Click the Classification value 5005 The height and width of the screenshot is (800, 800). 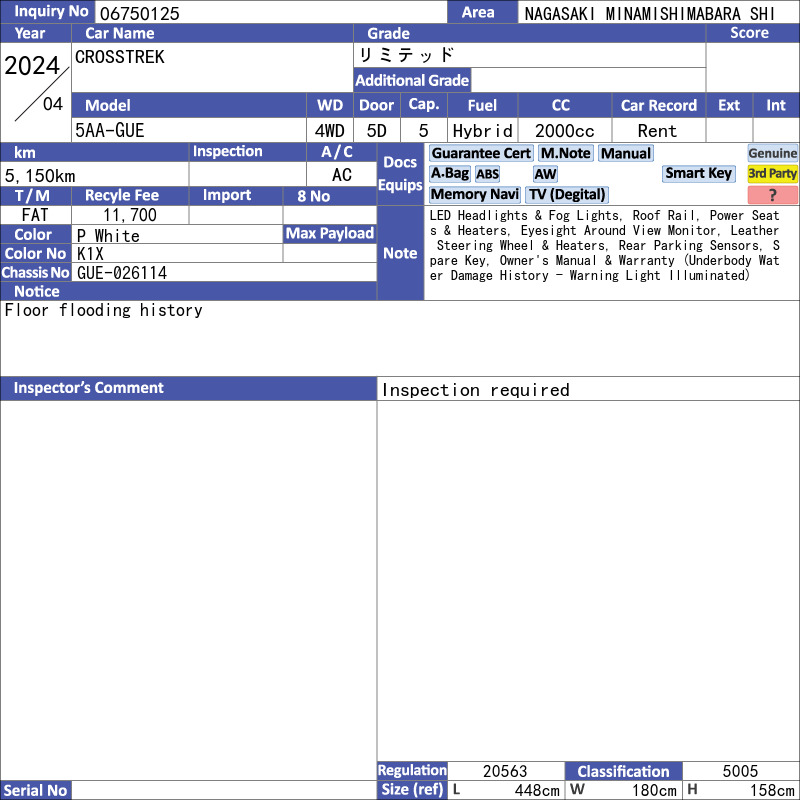point(740,771)
